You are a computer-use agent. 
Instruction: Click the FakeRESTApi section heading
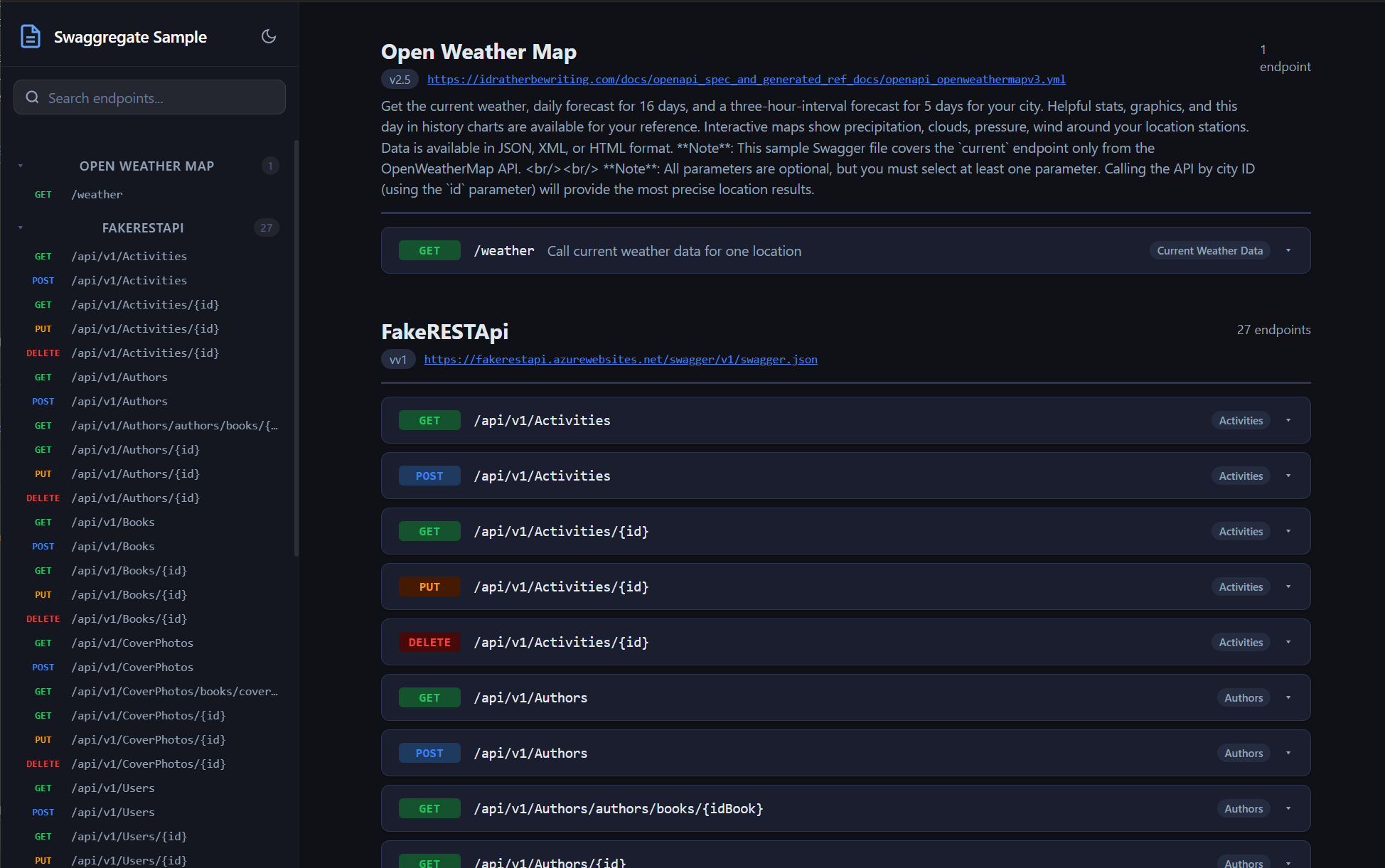pos(445,331)
